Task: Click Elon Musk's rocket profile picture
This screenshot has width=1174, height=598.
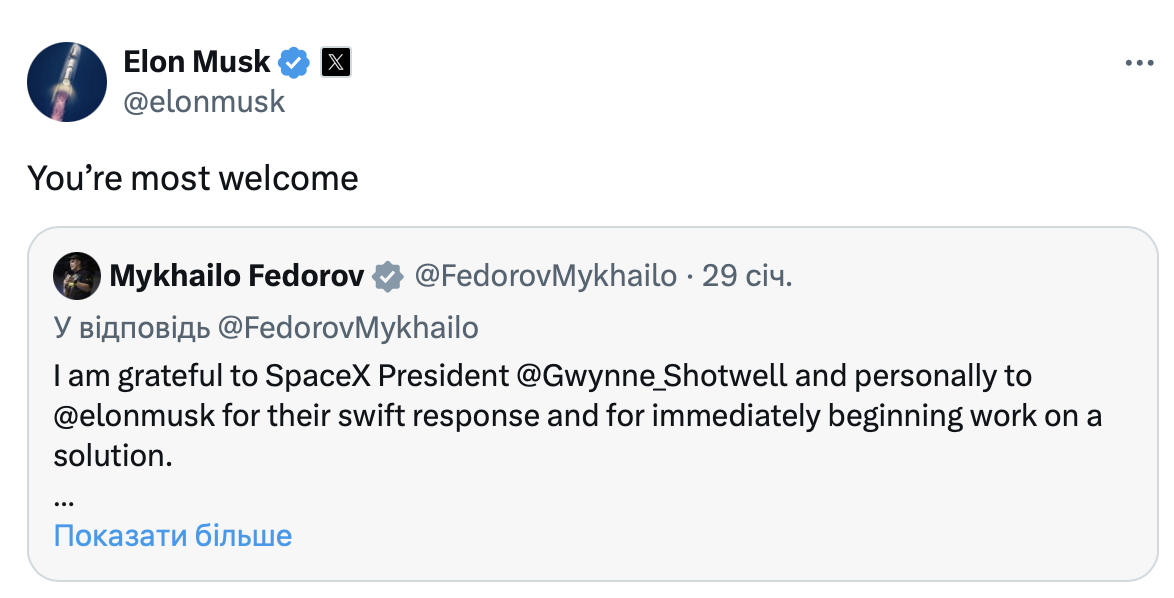Action: pyautogui.click(x=67, y=82)
